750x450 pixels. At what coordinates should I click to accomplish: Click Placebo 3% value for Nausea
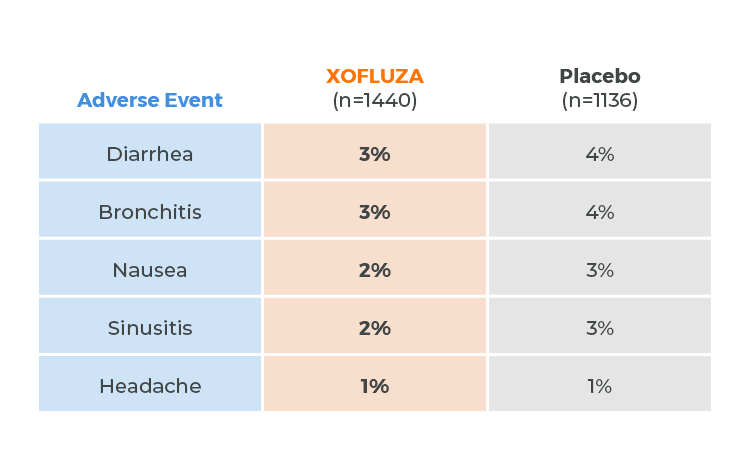click(600, 270)
